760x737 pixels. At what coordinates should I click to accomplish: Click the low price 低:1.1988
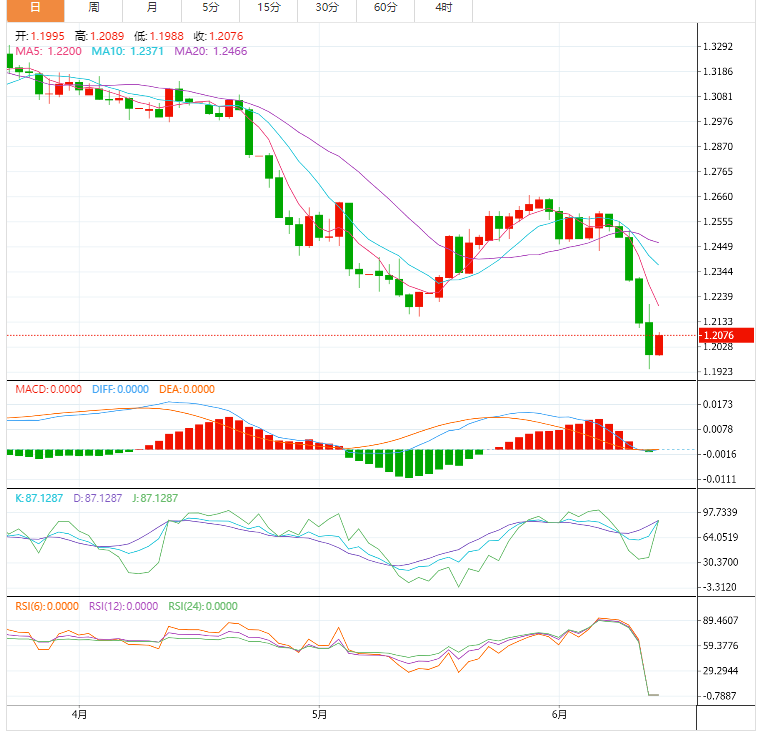tap(159, 36)
